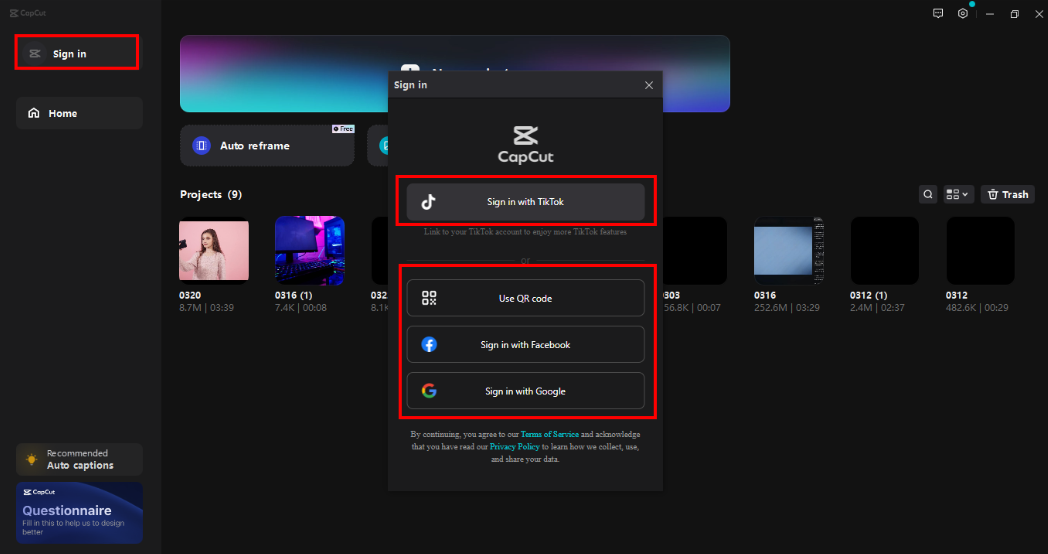Open the feedback message icon in title bar

(x=938, y=13)
